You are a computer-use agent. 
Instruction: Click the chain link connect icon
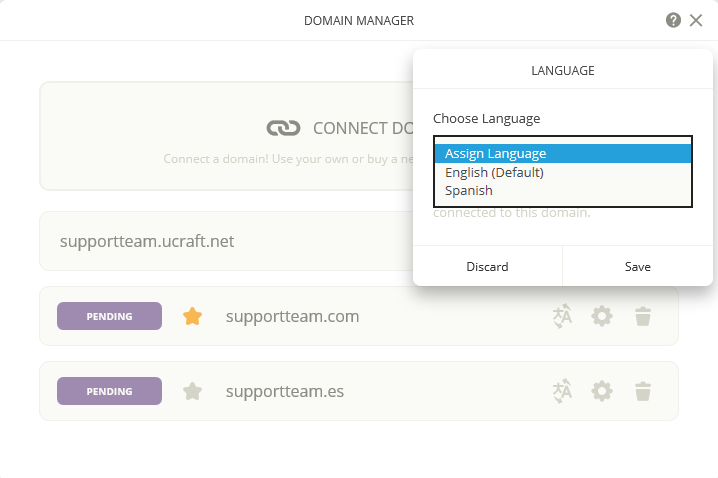283,128
